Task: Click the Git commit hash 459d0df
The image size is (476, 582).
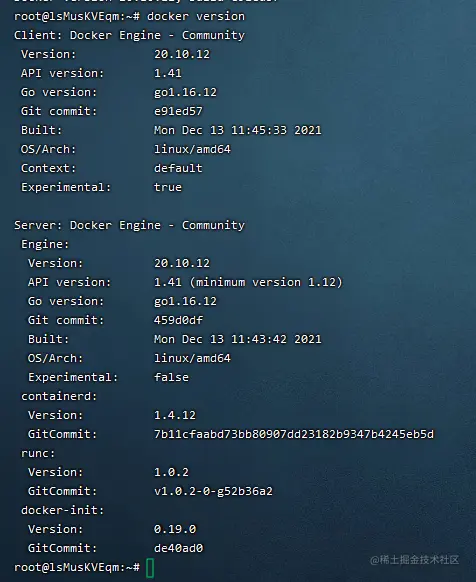Action: [178, 320]
